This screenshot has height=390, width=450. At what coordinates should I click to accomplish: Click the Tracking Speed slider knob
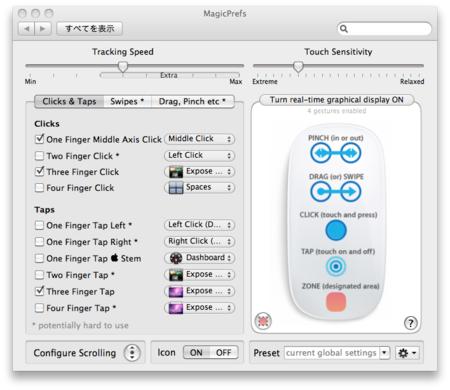tap(123, 67)
